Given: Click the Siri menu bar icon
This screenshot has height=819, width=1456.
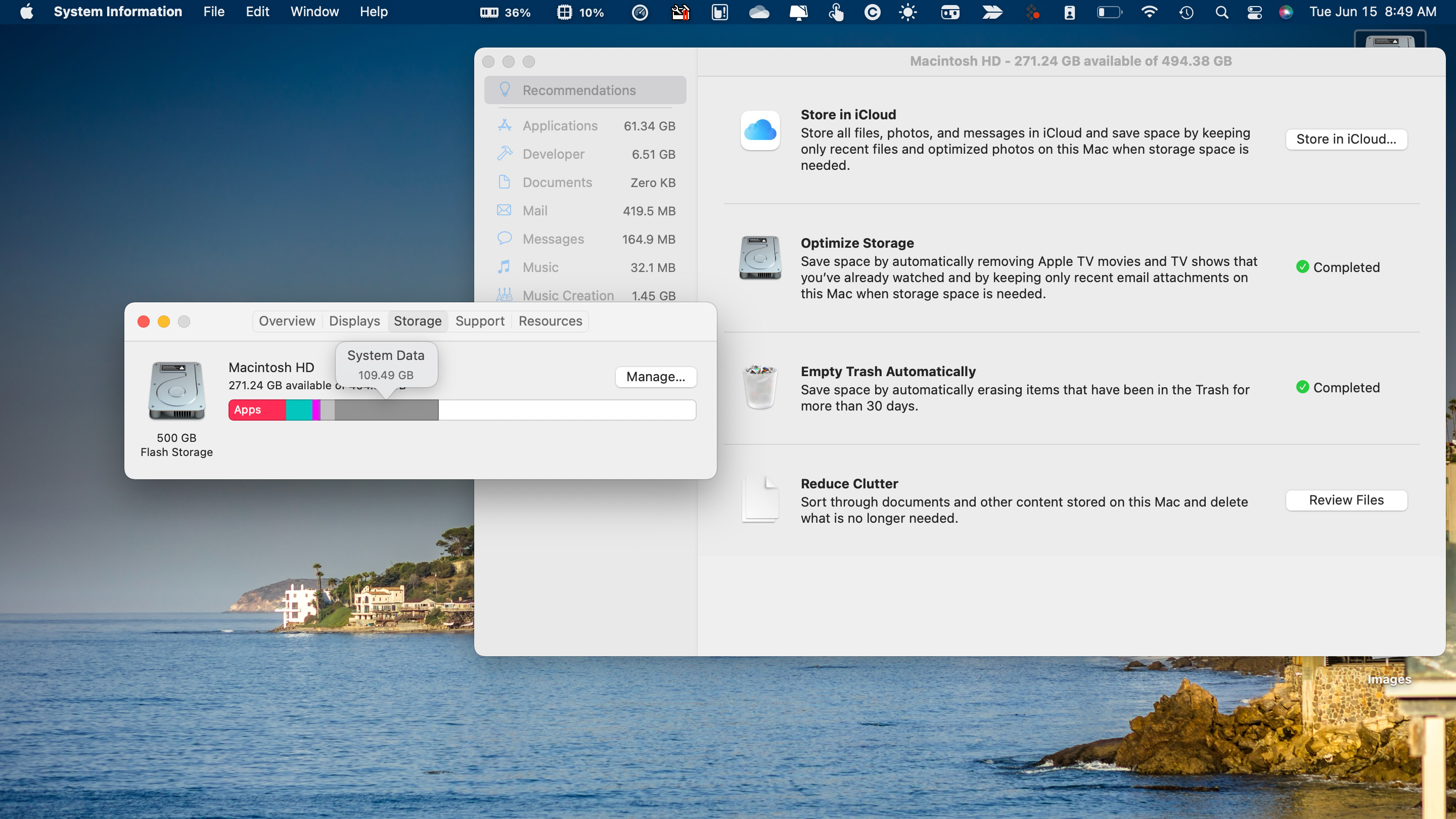Looking at the screenshot, I should click(x=1286, y=12).
